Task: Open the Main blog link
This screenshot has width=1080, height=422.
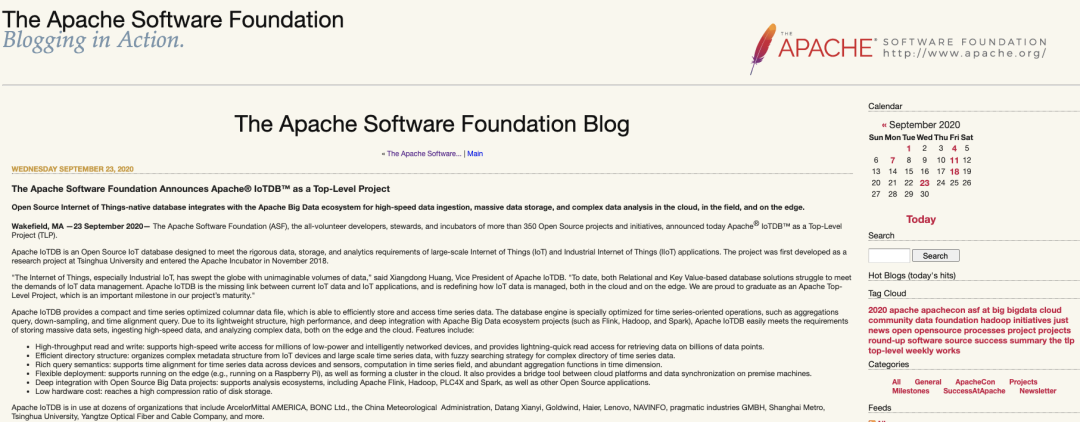Action: click(475, 154)
